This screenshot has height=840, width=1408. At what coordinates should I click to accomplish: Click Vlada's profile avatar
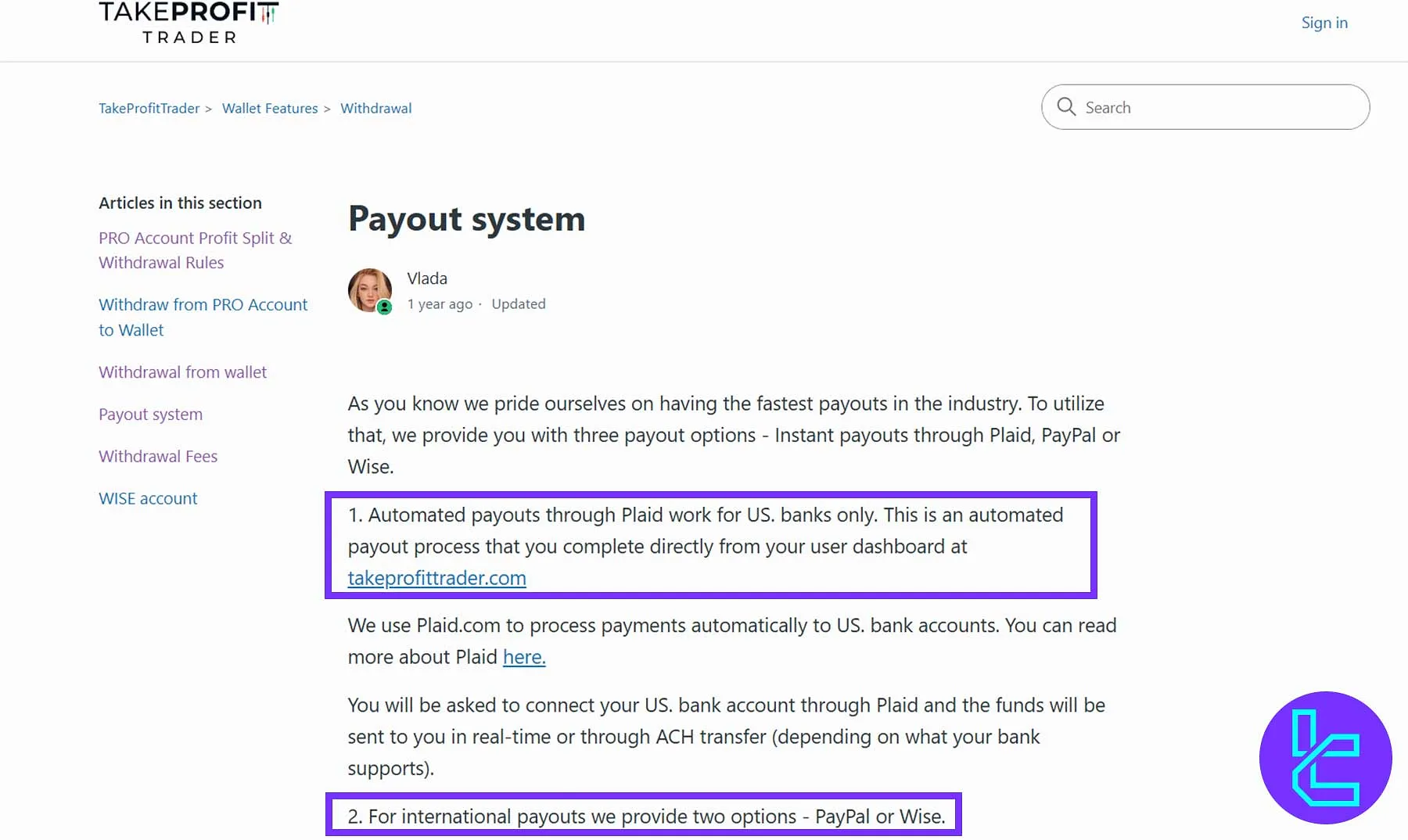(370, 290)
